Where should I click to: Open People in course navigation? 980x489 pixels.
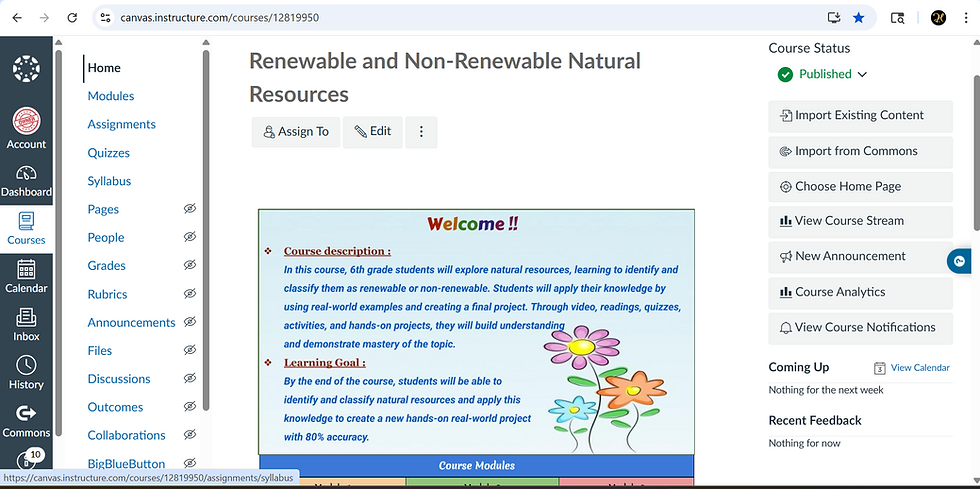106,238
